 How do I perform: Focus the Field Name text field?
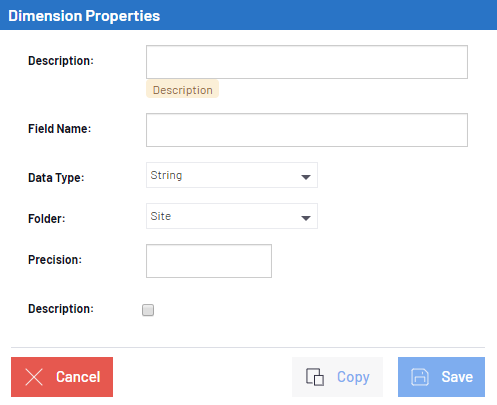pos(307,130)
